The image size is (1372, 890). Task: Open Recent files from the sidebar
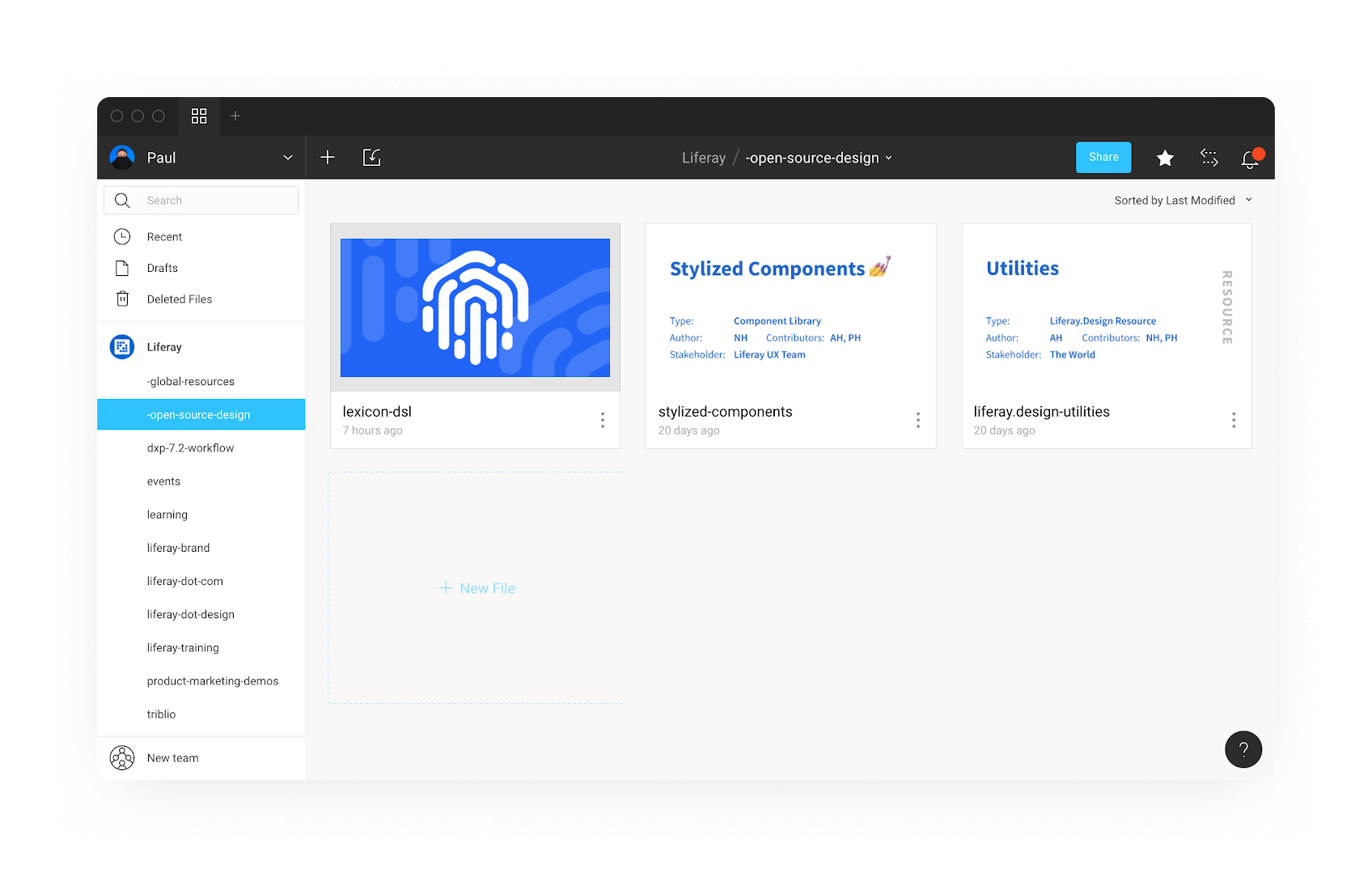[x=164, y=236]
